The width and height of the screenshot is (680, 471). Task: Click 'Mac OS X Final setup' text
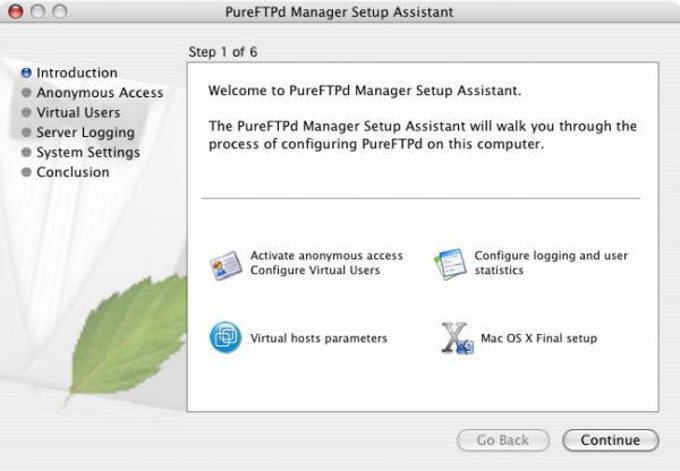point(539,338)
